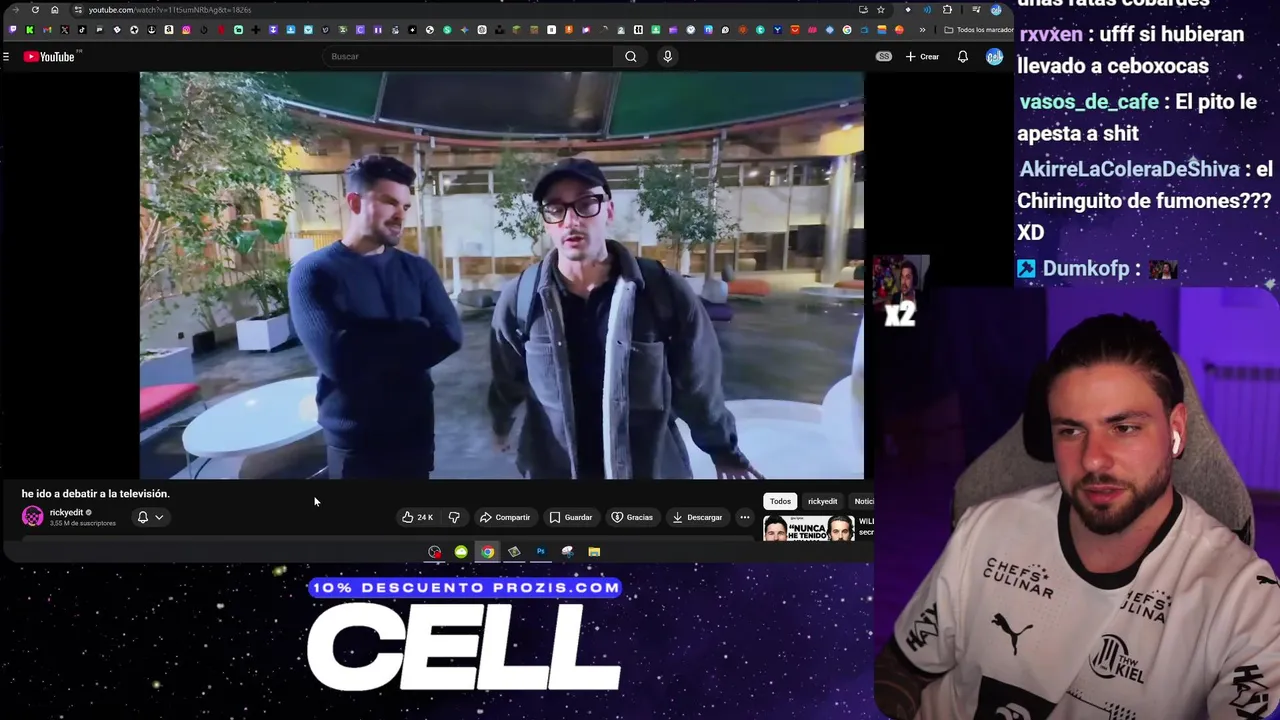
Task: Click chat username 'rxvxen'
Action: [1051, 34]
